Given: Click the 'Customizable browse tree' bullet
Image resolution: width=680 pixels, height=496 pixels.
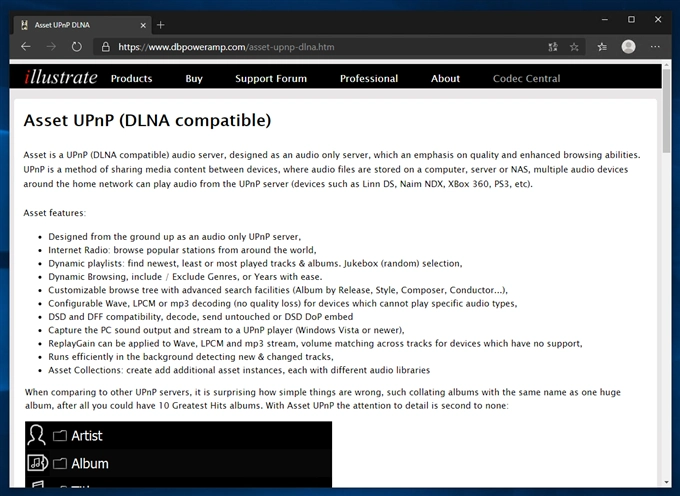Looking at the screenshot, I should click(x=278, y=290).
